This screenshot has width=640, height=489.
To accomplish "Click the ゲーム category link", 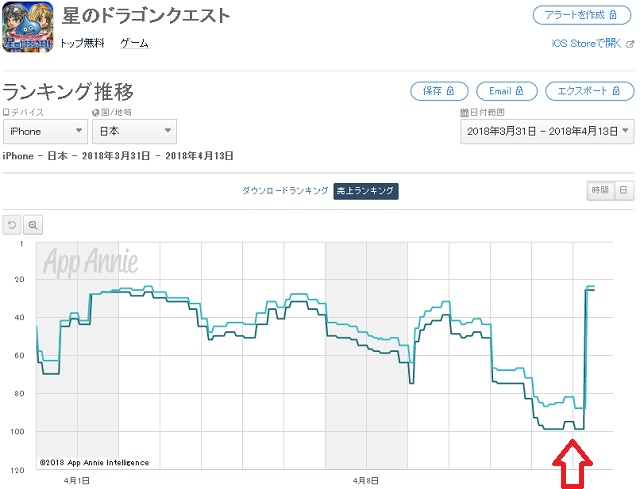I will (135, 43).
